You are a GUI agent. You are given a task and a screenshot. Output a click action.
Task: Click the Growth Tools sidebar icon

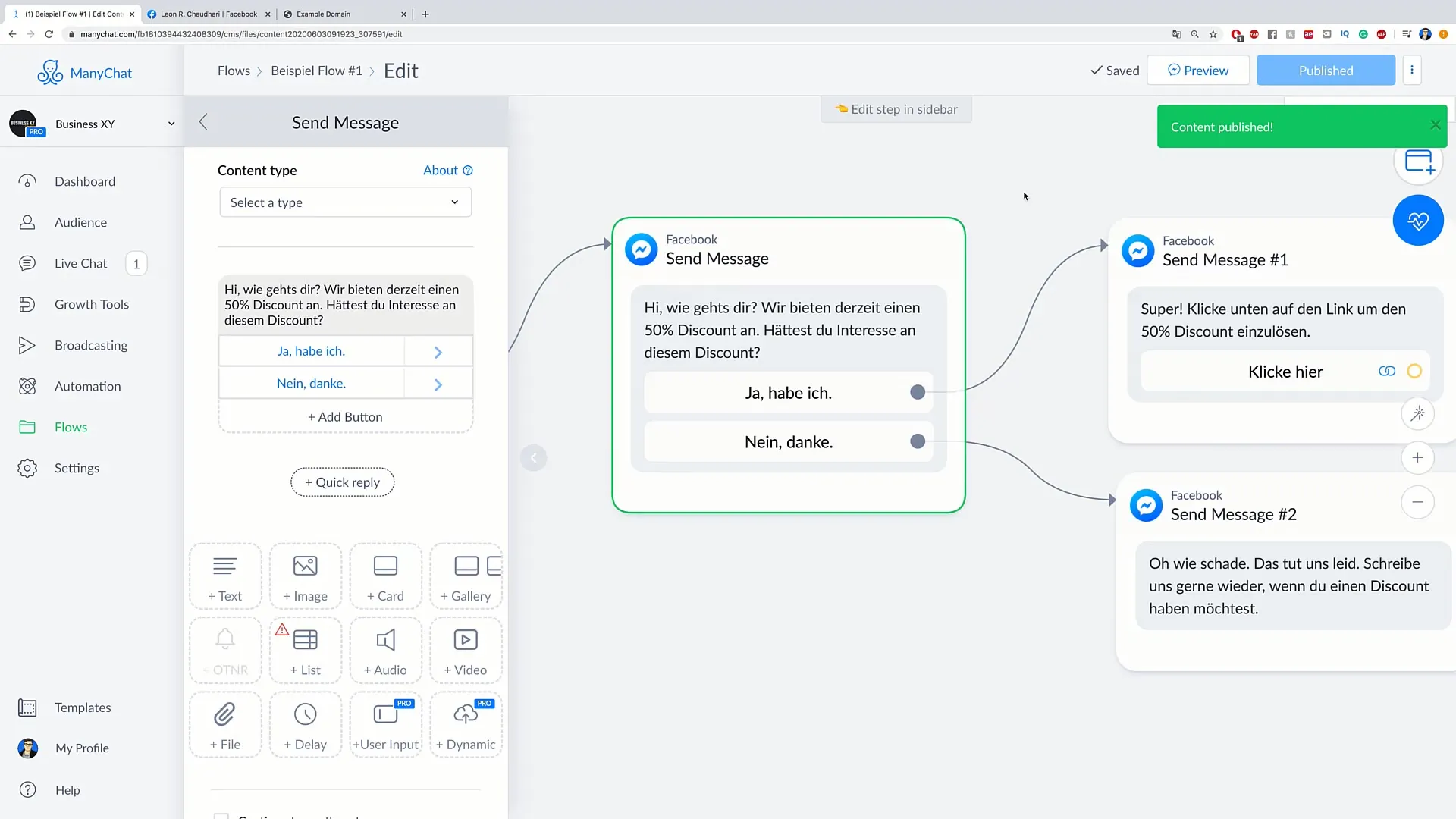[x=27, y=303]
